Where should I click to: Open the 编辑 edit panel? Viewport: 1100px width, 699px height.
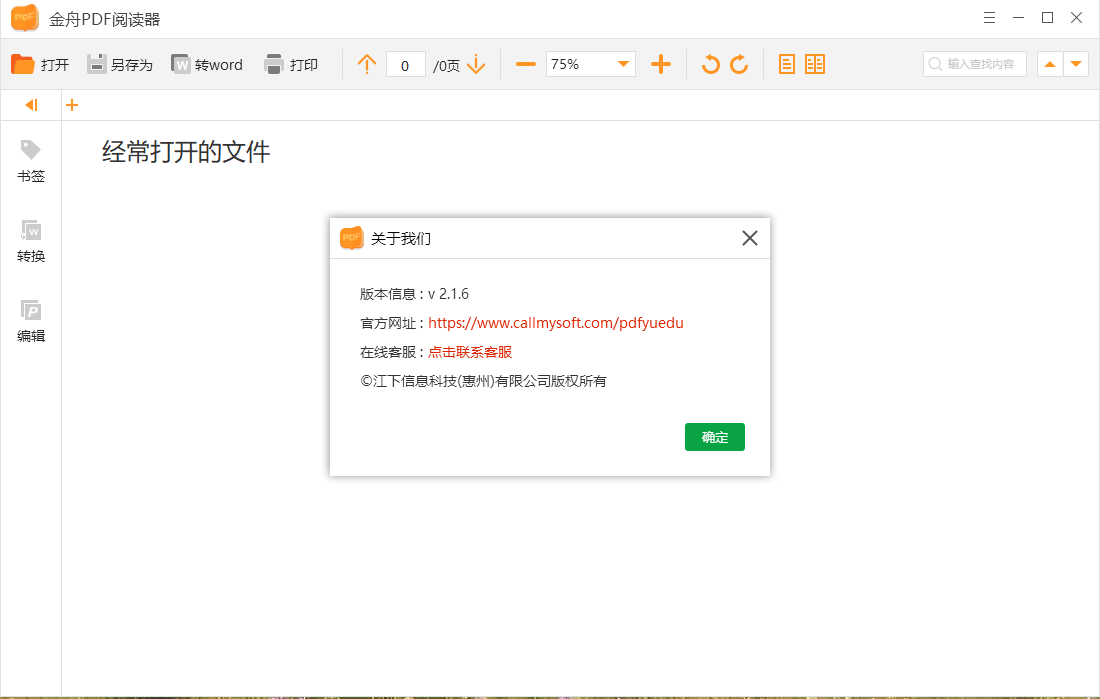[31, 321]
